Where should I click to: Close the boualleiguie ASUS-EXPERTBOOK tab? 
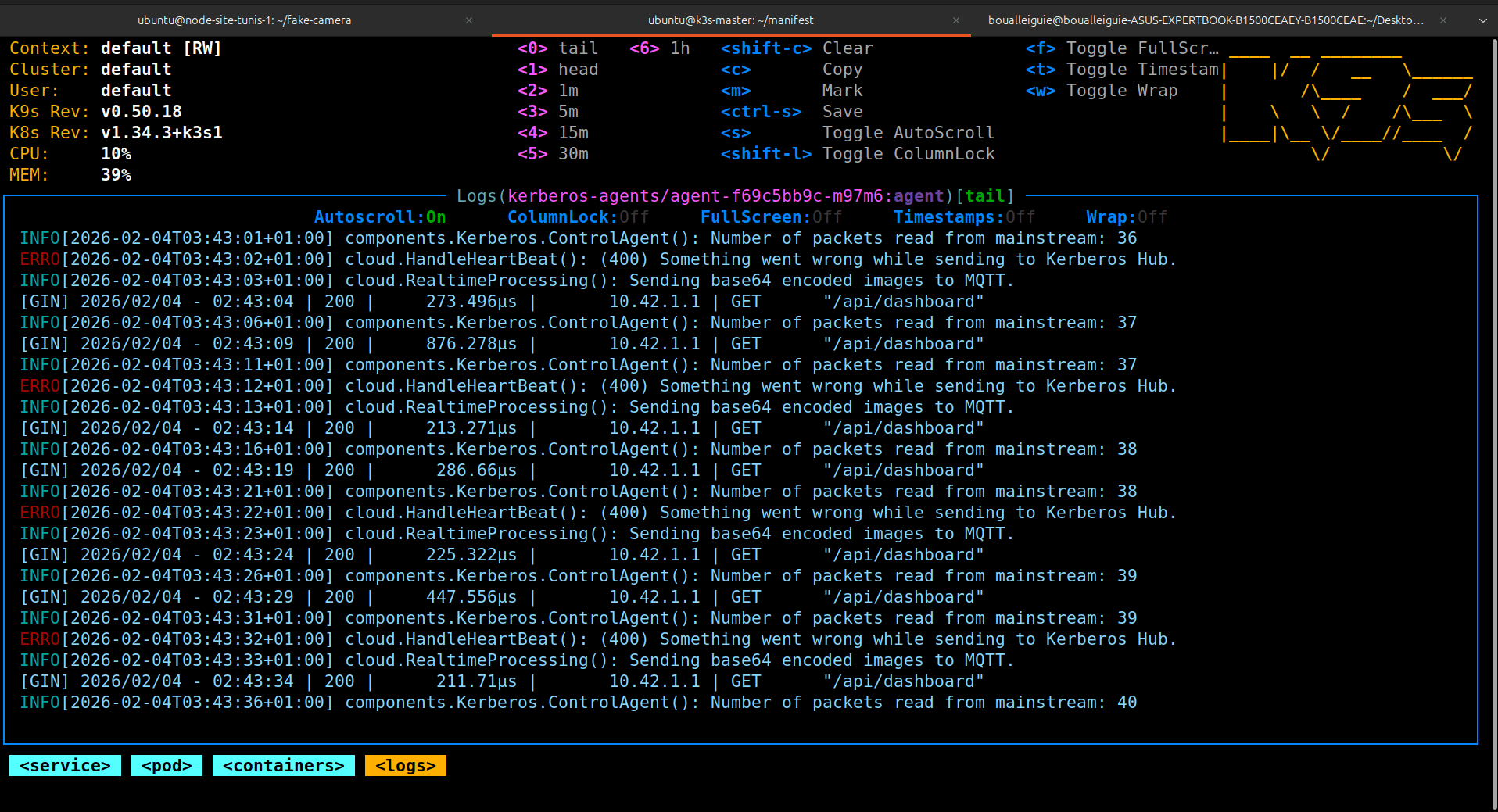(1443, 20)
